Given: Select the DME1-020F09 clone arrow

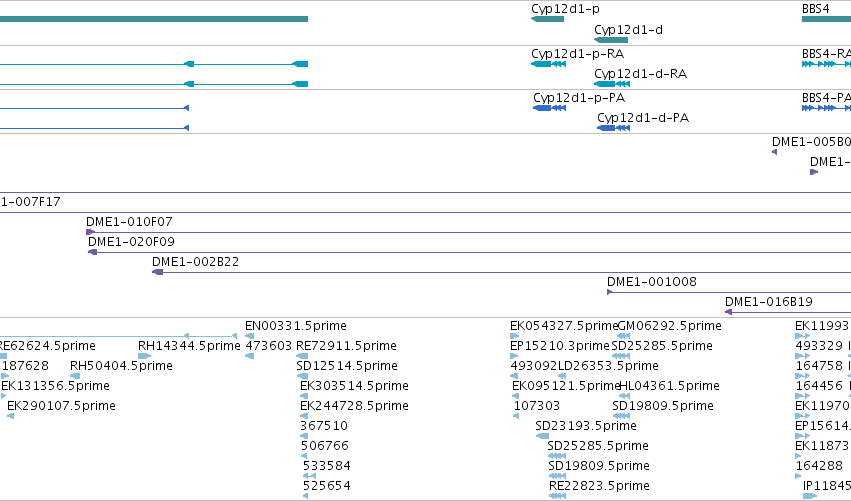Looking at the screenshot, I should pyautogui.click(x=92, y=252).
